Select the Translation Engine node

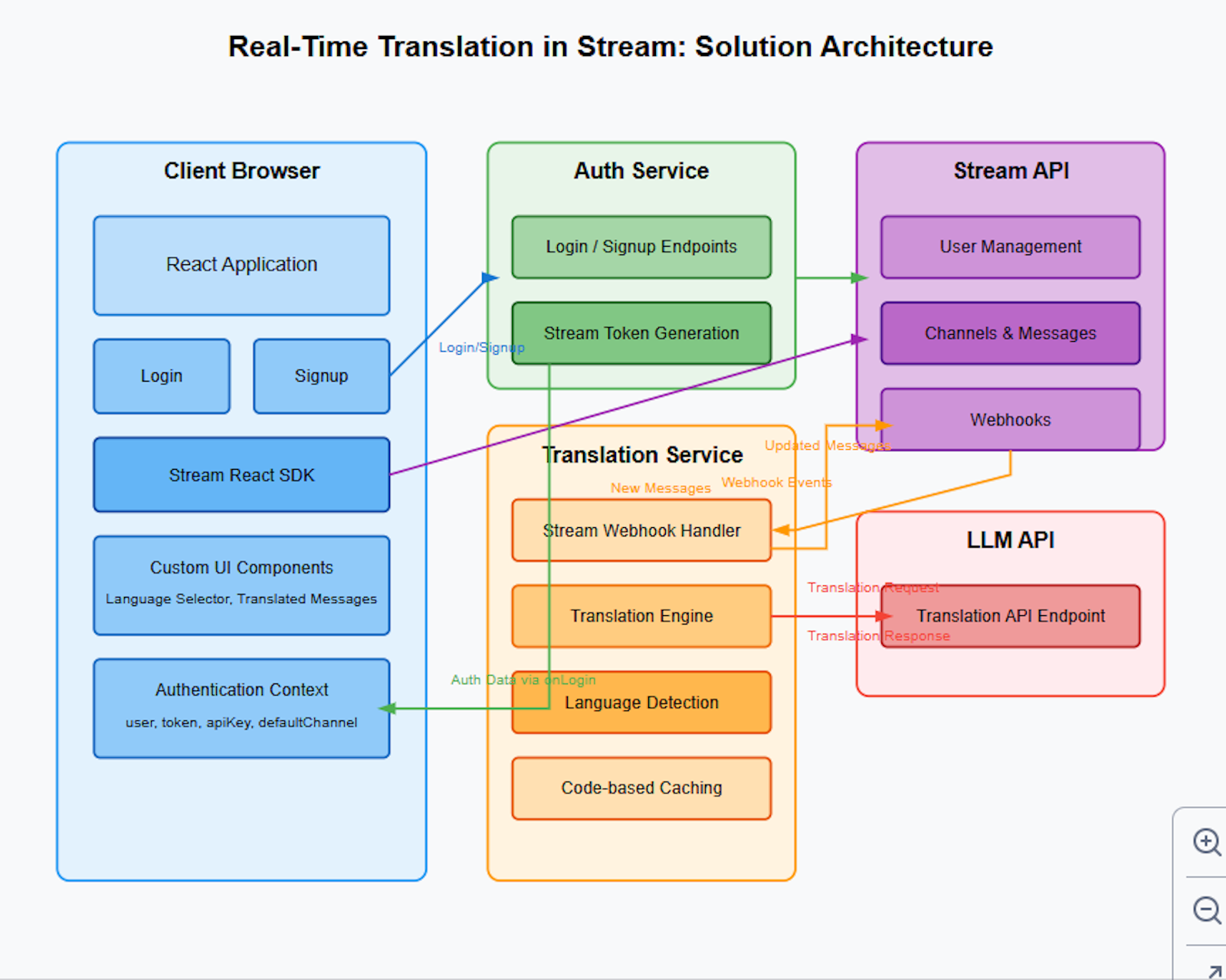pos(641,615)
